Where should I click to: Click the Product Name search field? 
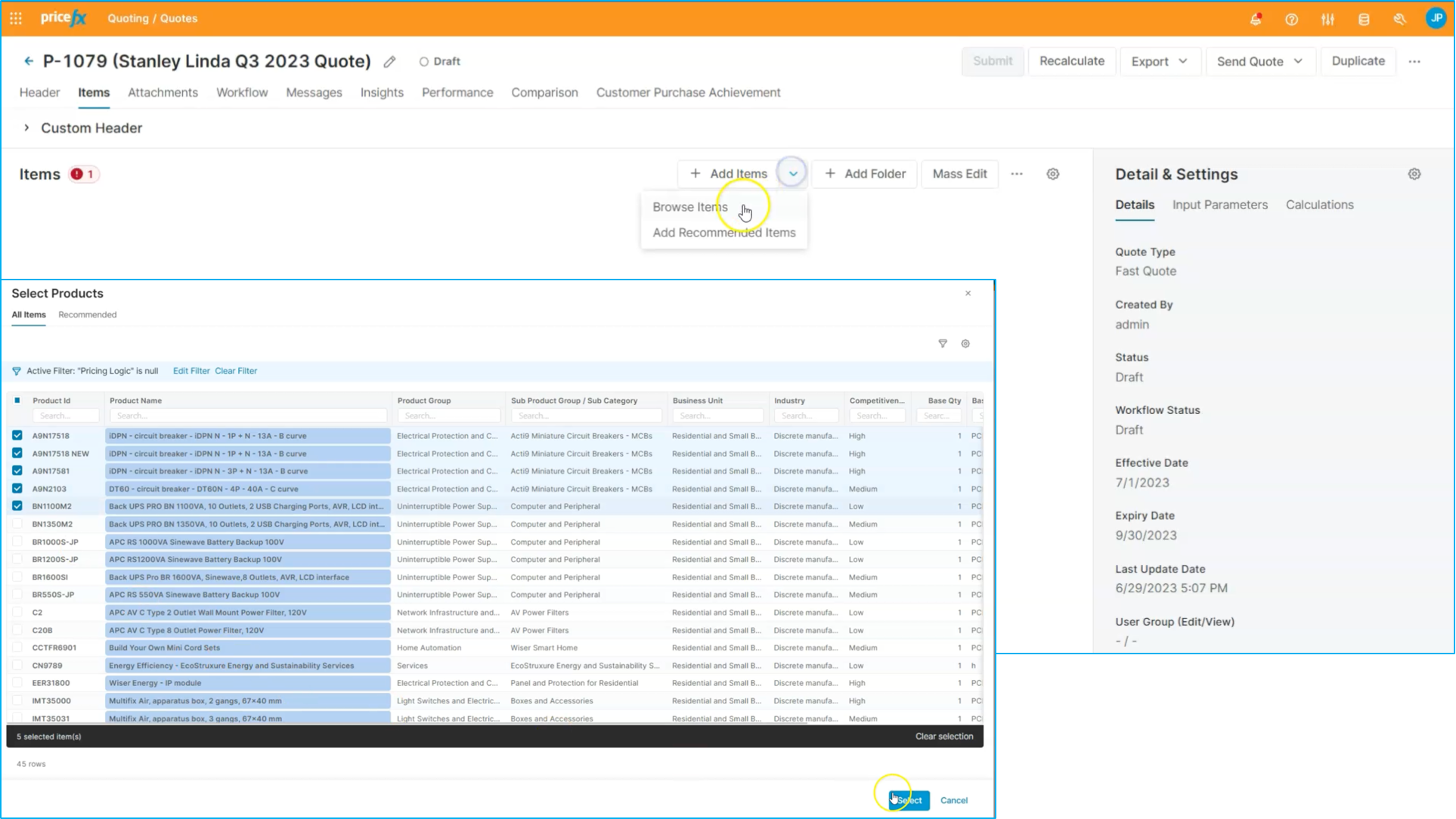coord(248,416)
